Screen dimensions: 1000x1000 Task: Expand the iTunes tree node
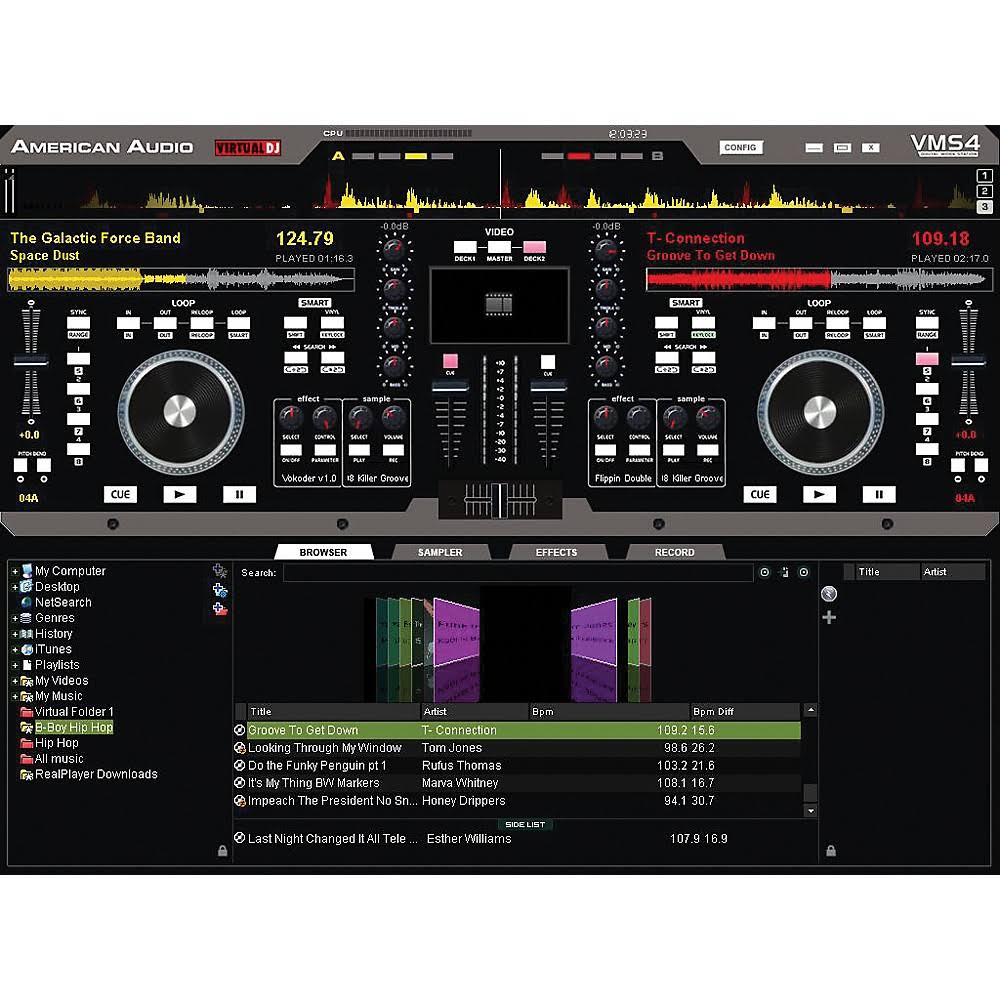coord(15,650)
